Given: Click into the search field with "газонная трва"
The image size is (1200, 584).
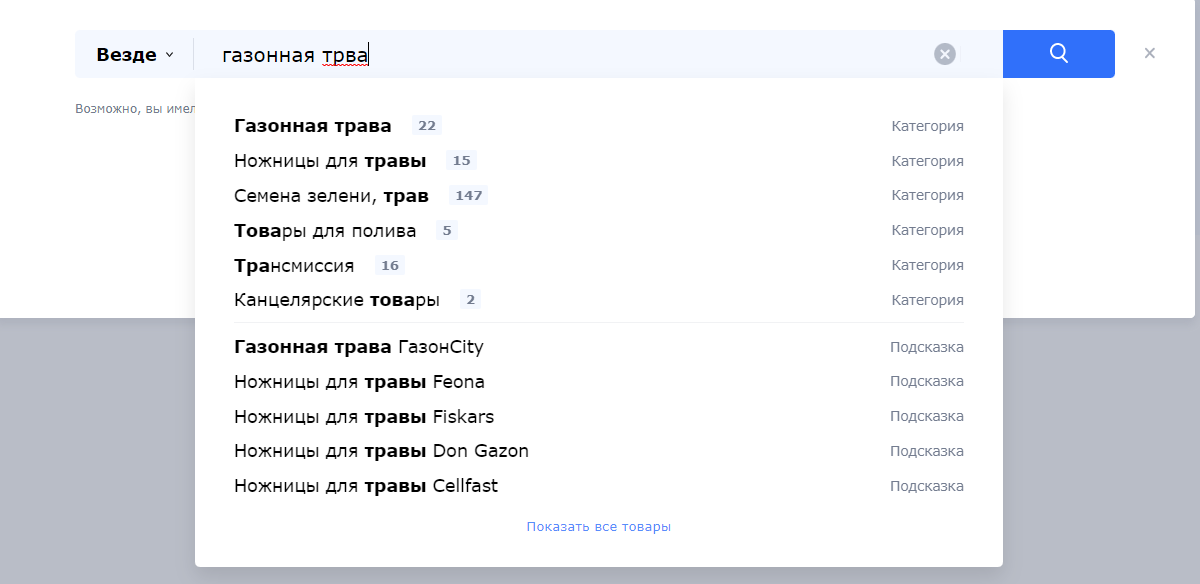Looking at the screenshot, I should [x=560, y=55].
